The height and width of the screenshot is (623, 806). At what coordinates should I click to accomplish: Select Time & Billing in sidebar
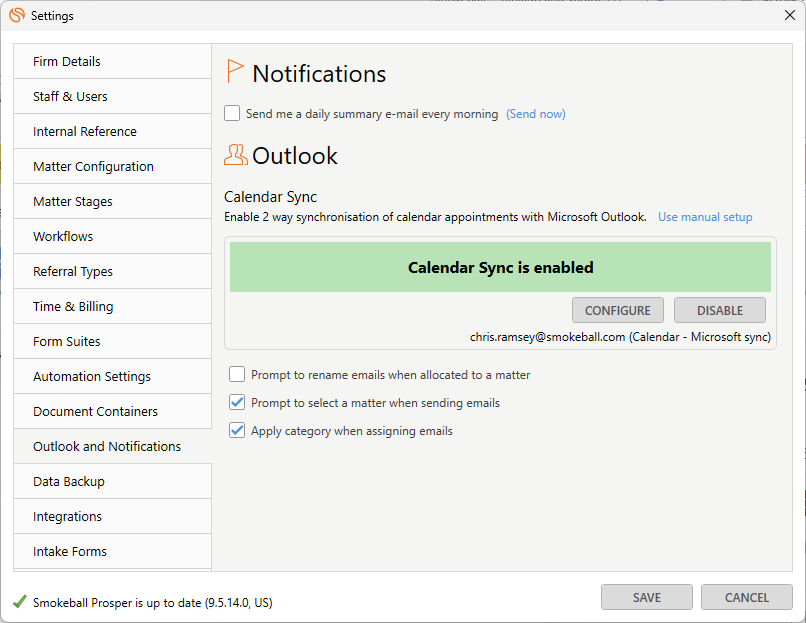[x=113, y=306]
